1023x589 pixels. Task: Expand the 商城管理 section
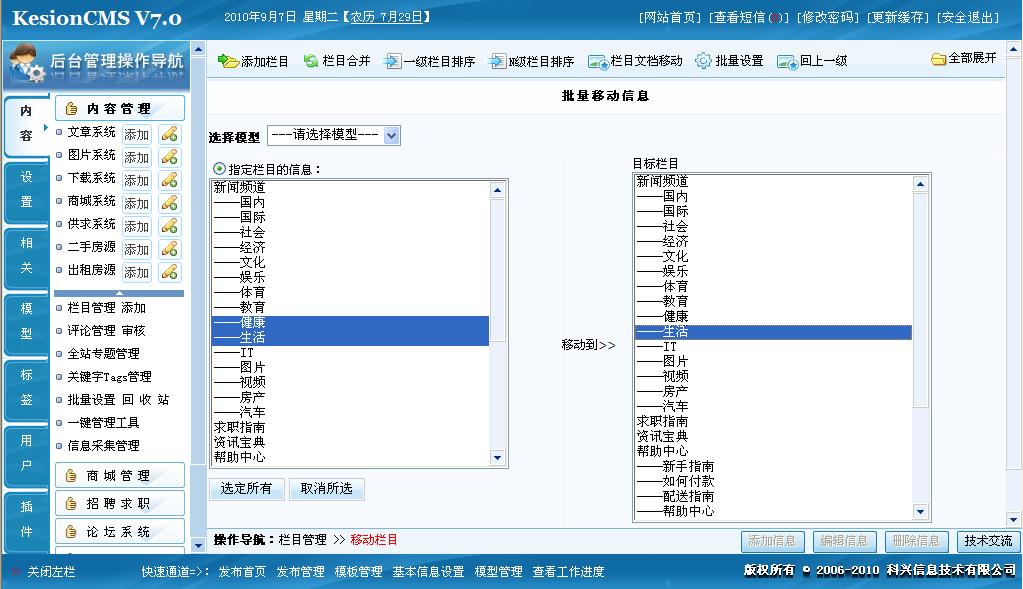119,476
